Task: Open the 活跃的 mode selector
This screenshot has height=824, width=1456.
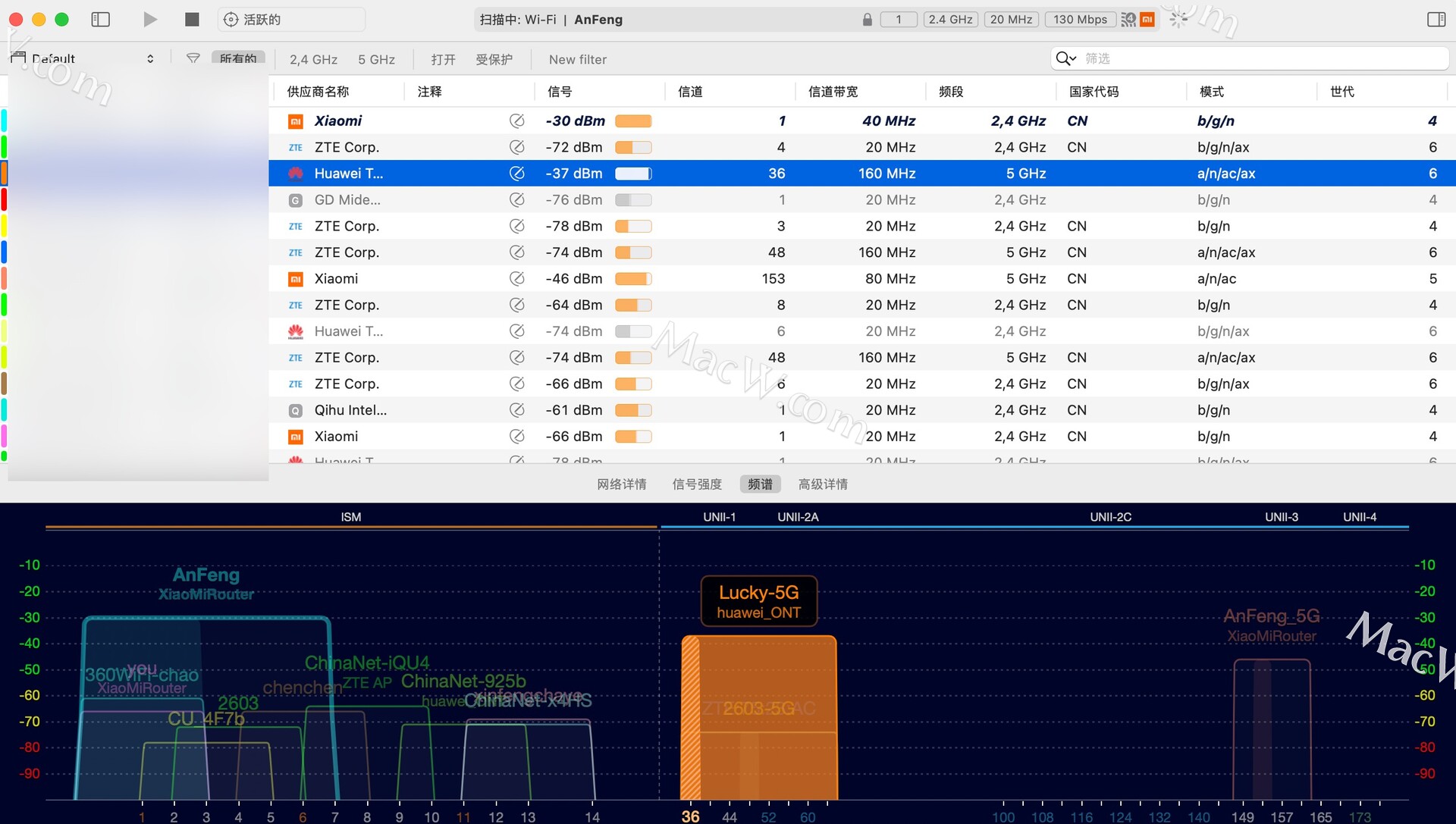Action: pos(291,20)
